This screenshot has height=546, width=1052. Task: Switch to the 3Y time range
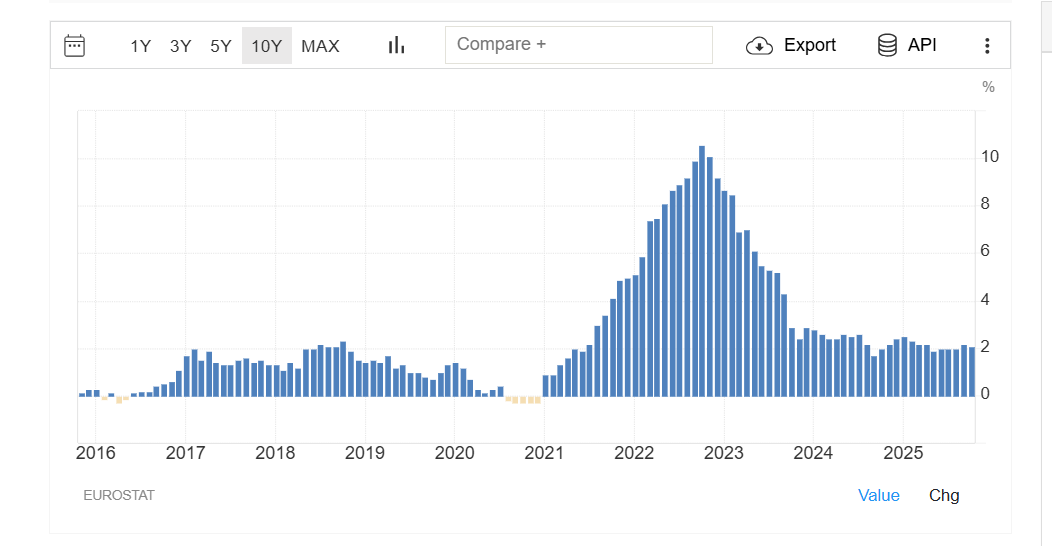180,46
